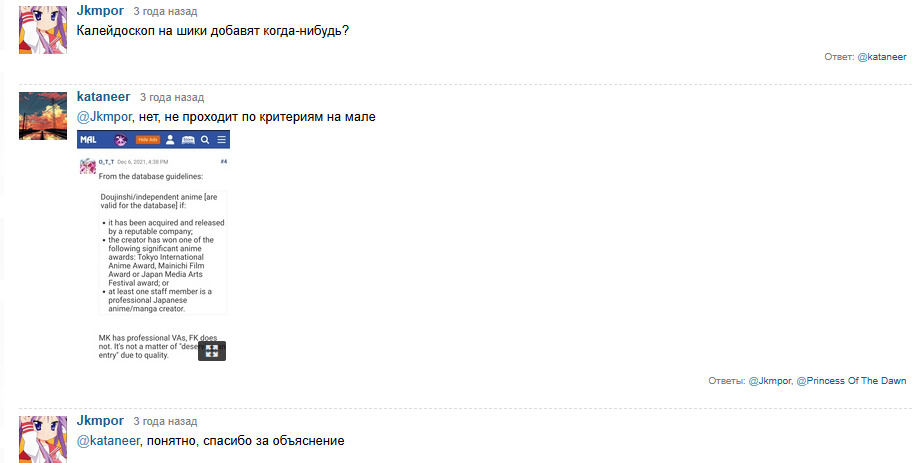Open the hamburger menu in the MAL header
Screen dimensions: 914x463
(x=221, y=139)
